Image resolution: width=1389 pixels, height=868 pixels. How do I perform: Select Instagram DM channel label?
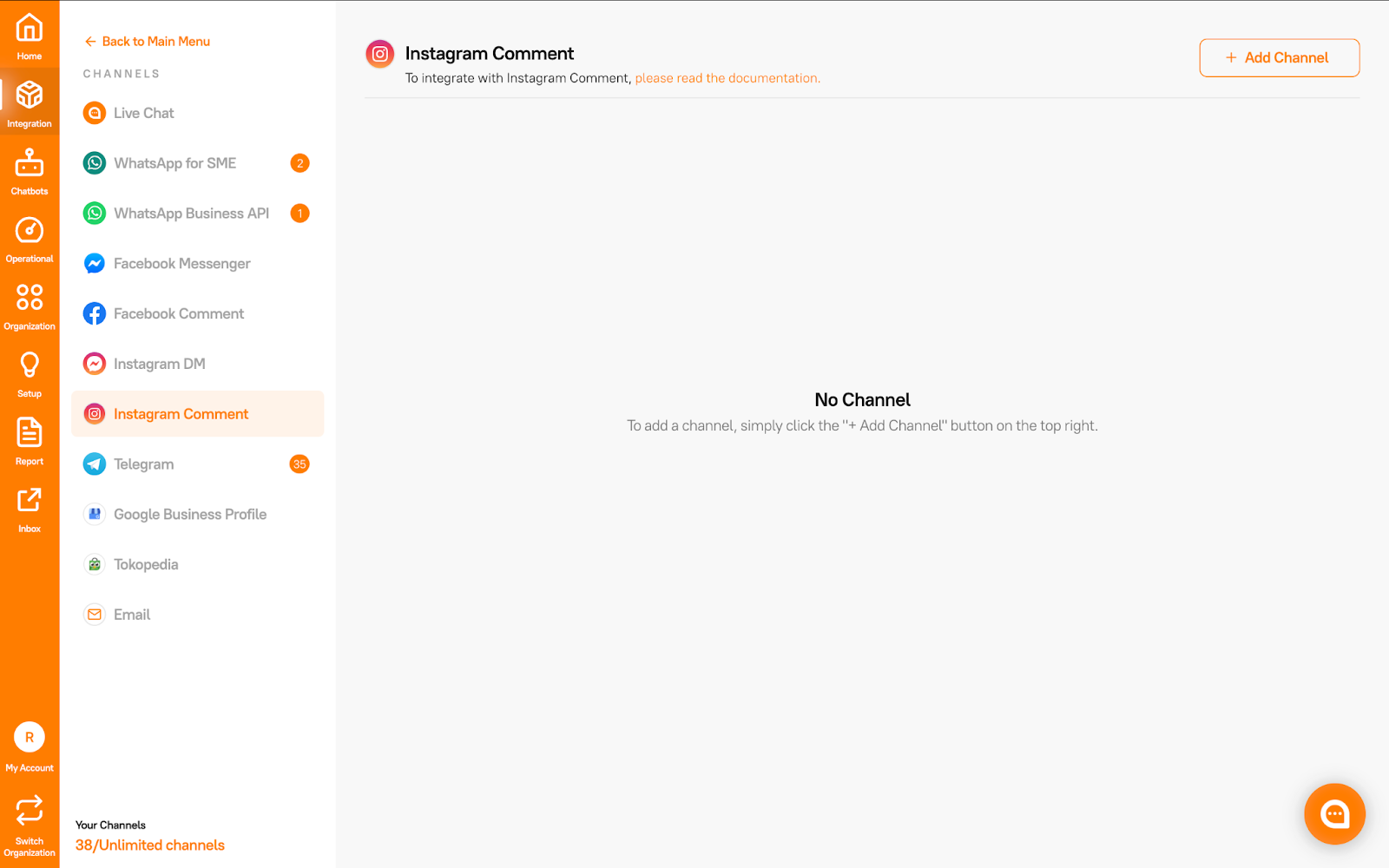point(160,364)
